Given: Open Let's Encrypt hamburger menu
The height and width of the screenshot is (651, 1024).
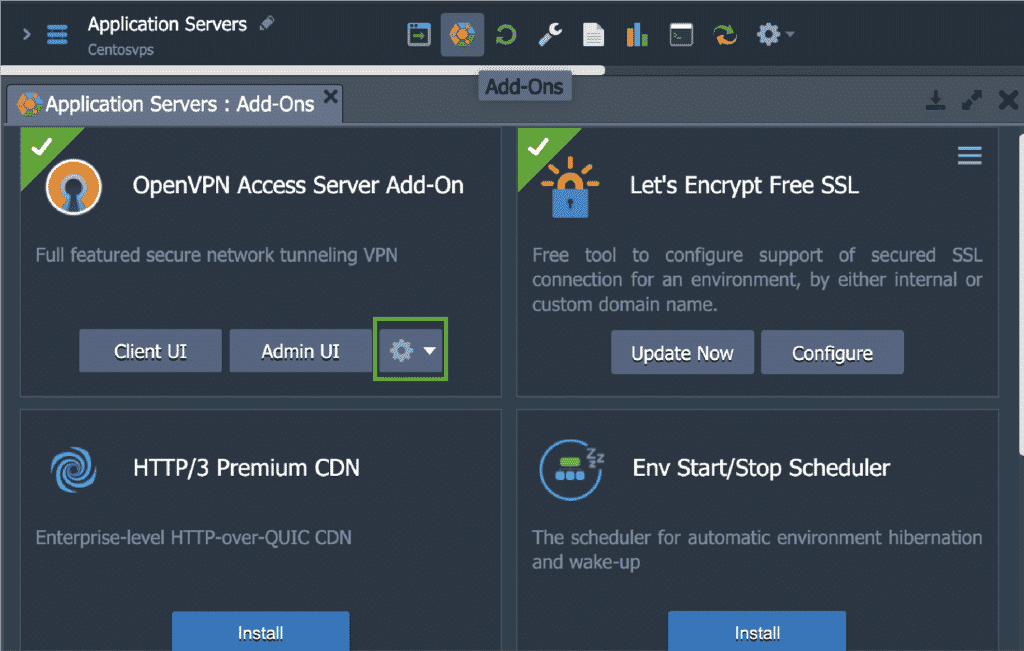Looking at the screenshot, I should coord(970,155).
